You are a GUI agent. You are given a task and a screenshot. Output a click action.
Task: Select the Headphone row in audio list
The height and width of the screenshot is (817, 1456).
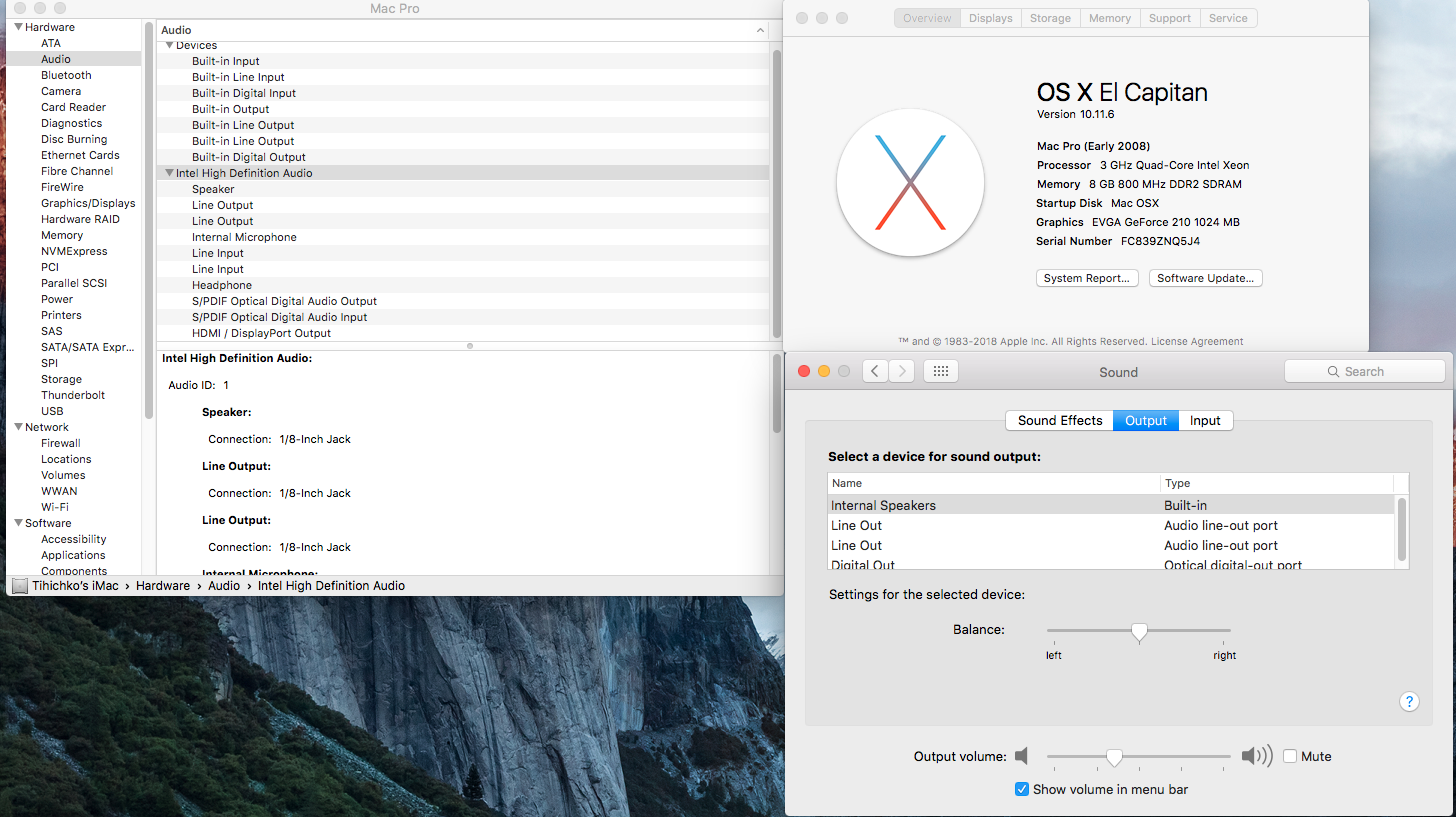464,285
